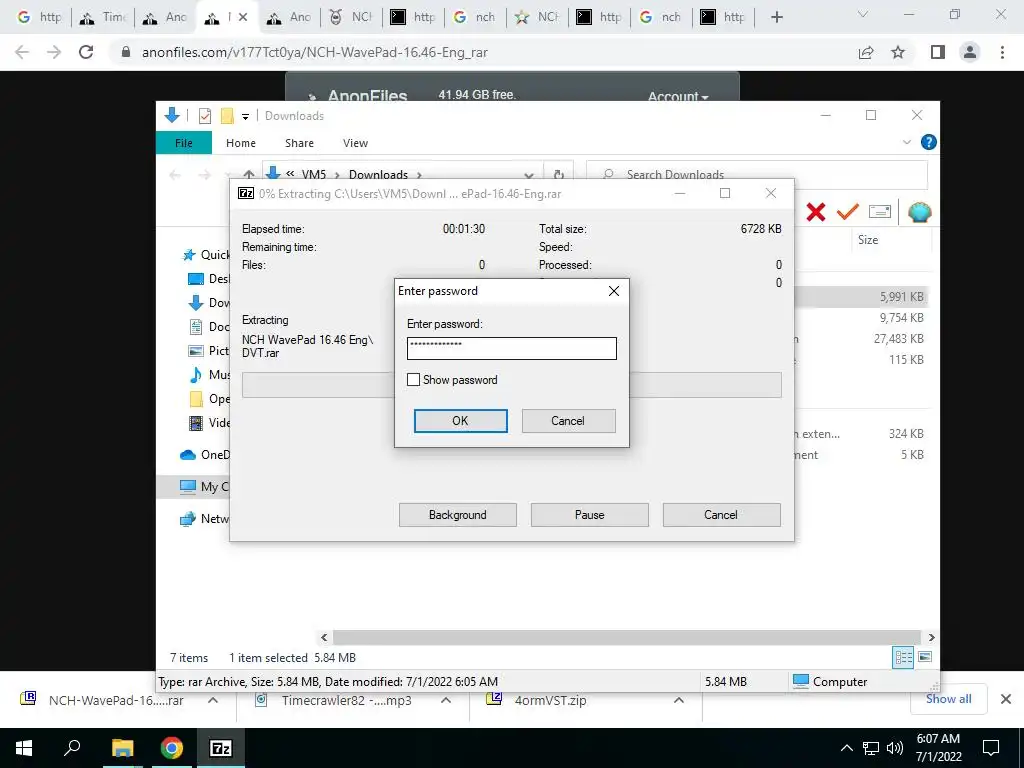This screenshot has width=1024, height=768.
Task: Click the extraction progress bar
Action: point(511,385)
